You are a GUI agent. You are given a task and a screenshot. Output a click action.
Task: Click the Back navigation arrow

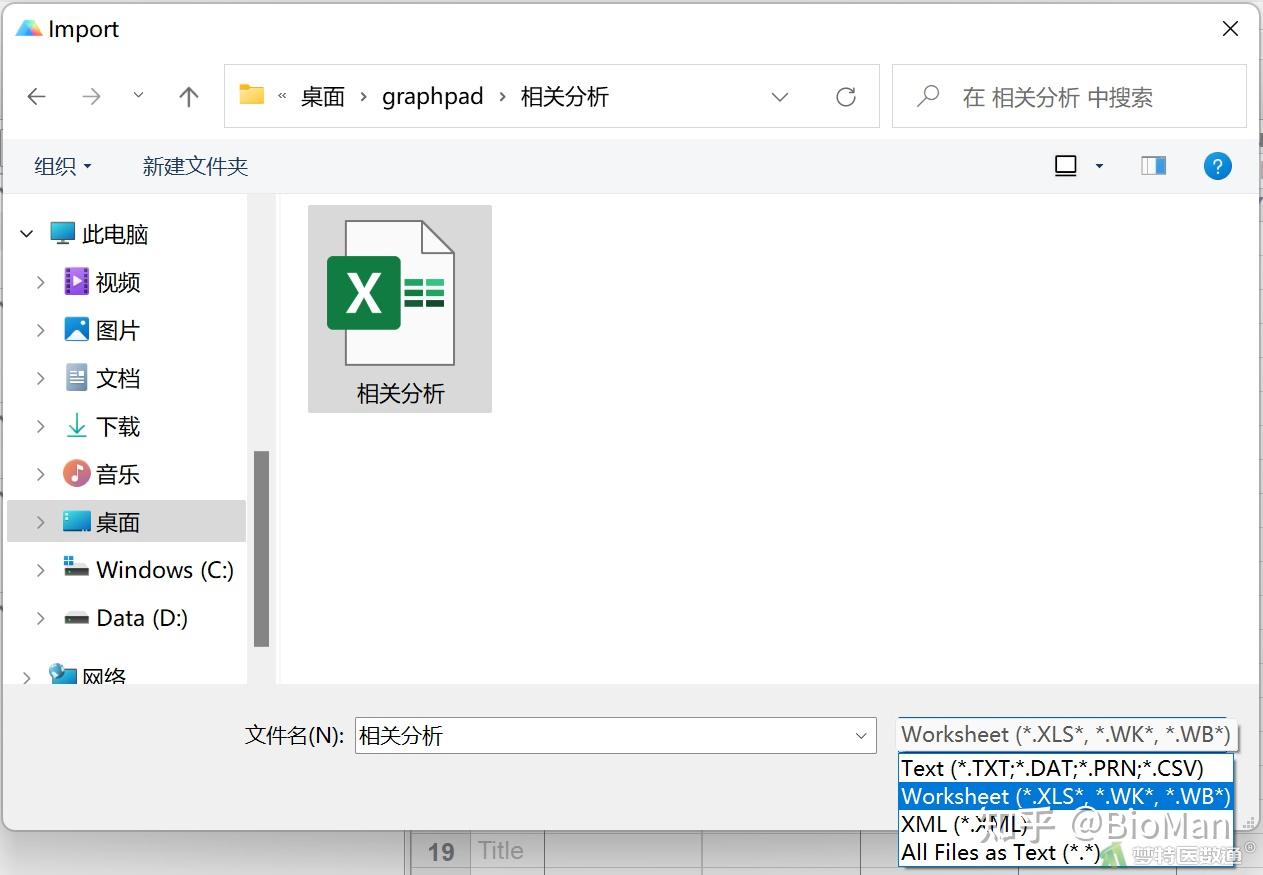pos(36,96)
